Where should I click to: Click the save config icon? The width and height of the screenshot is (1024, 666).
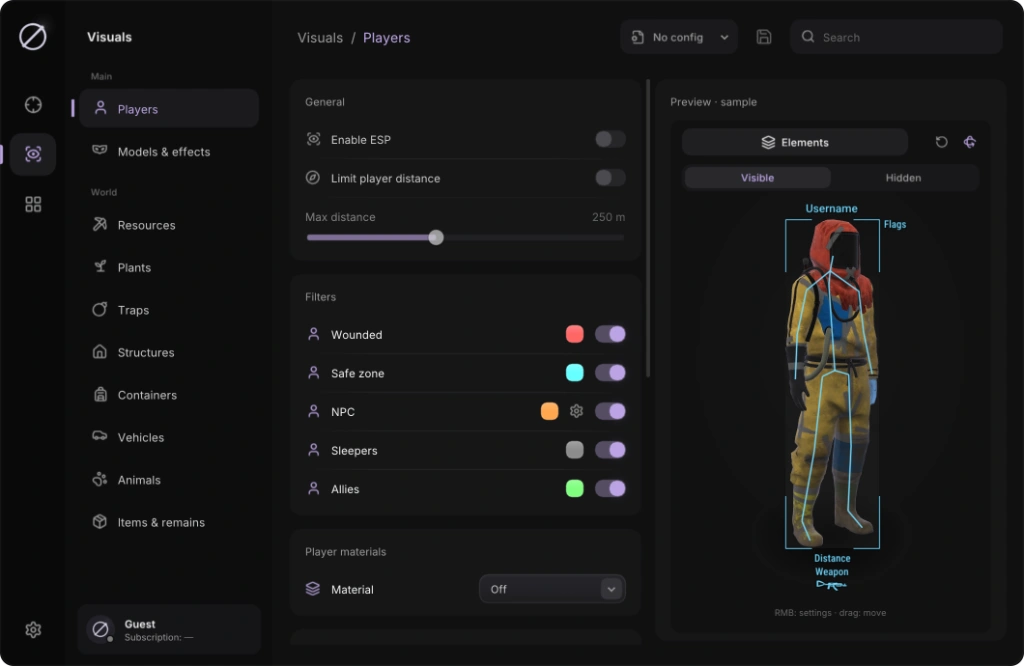click(x=763, y=37)
